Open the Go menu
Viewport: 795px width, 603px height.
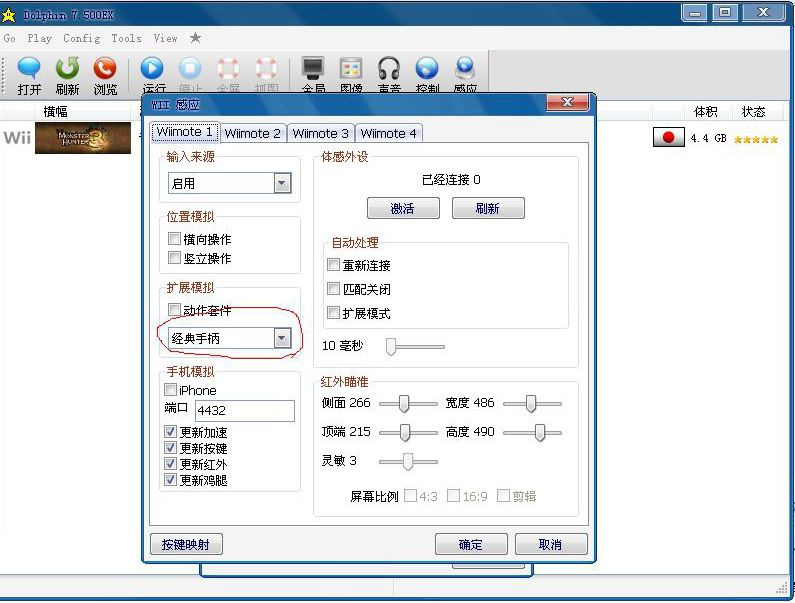[10, 38]
